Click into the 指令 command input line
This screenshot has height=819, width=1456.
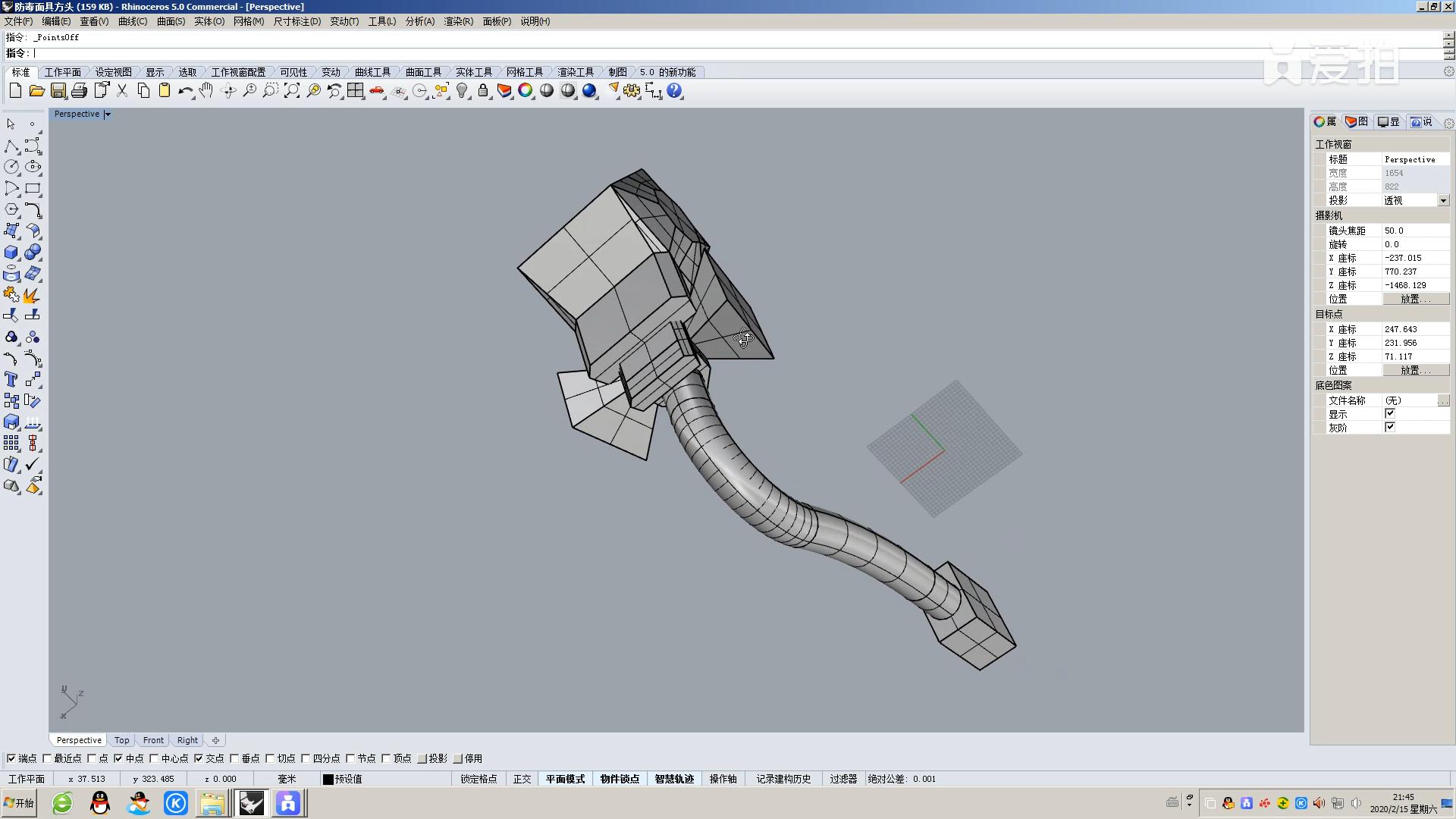[736, 53]
